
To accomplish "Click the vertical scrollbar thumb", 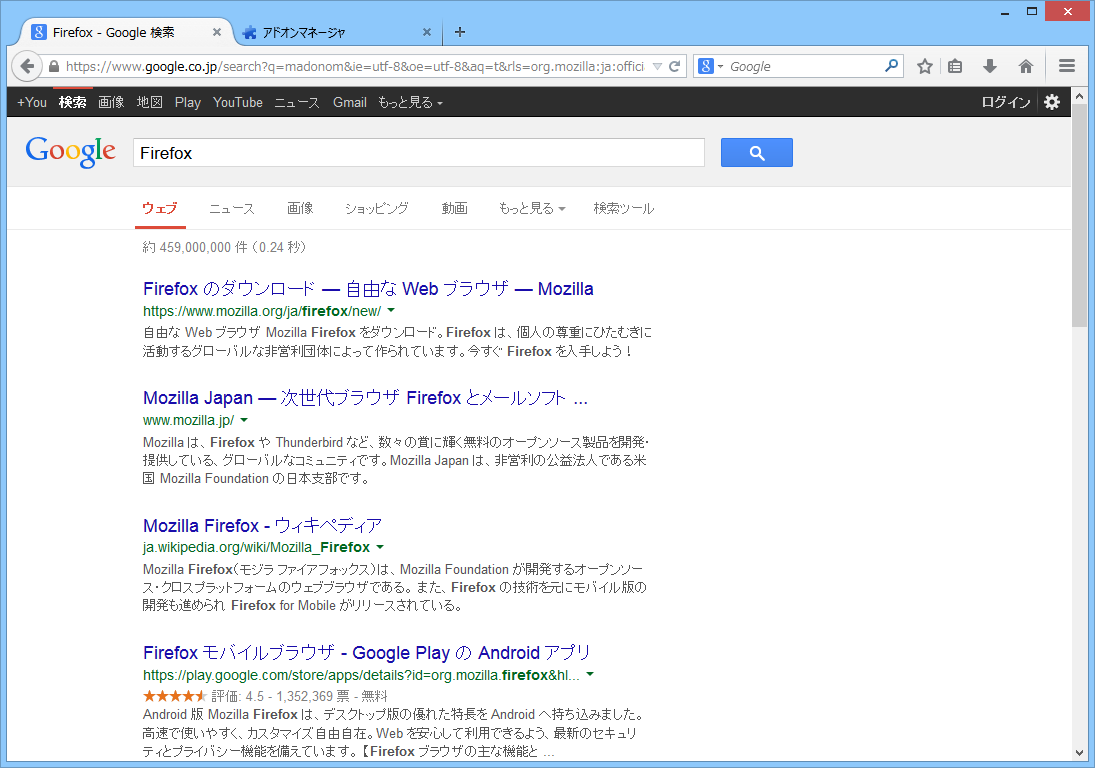I will click(x=1079, y=215).
